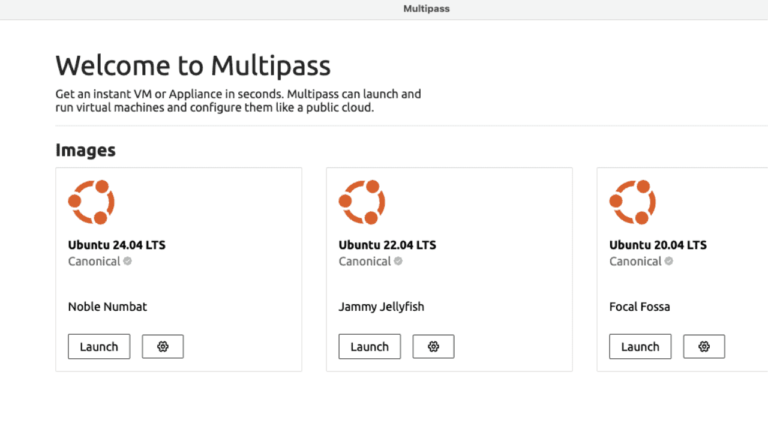Launch the Ubuntu 22.04 LTS image

(x=369, y=346)
